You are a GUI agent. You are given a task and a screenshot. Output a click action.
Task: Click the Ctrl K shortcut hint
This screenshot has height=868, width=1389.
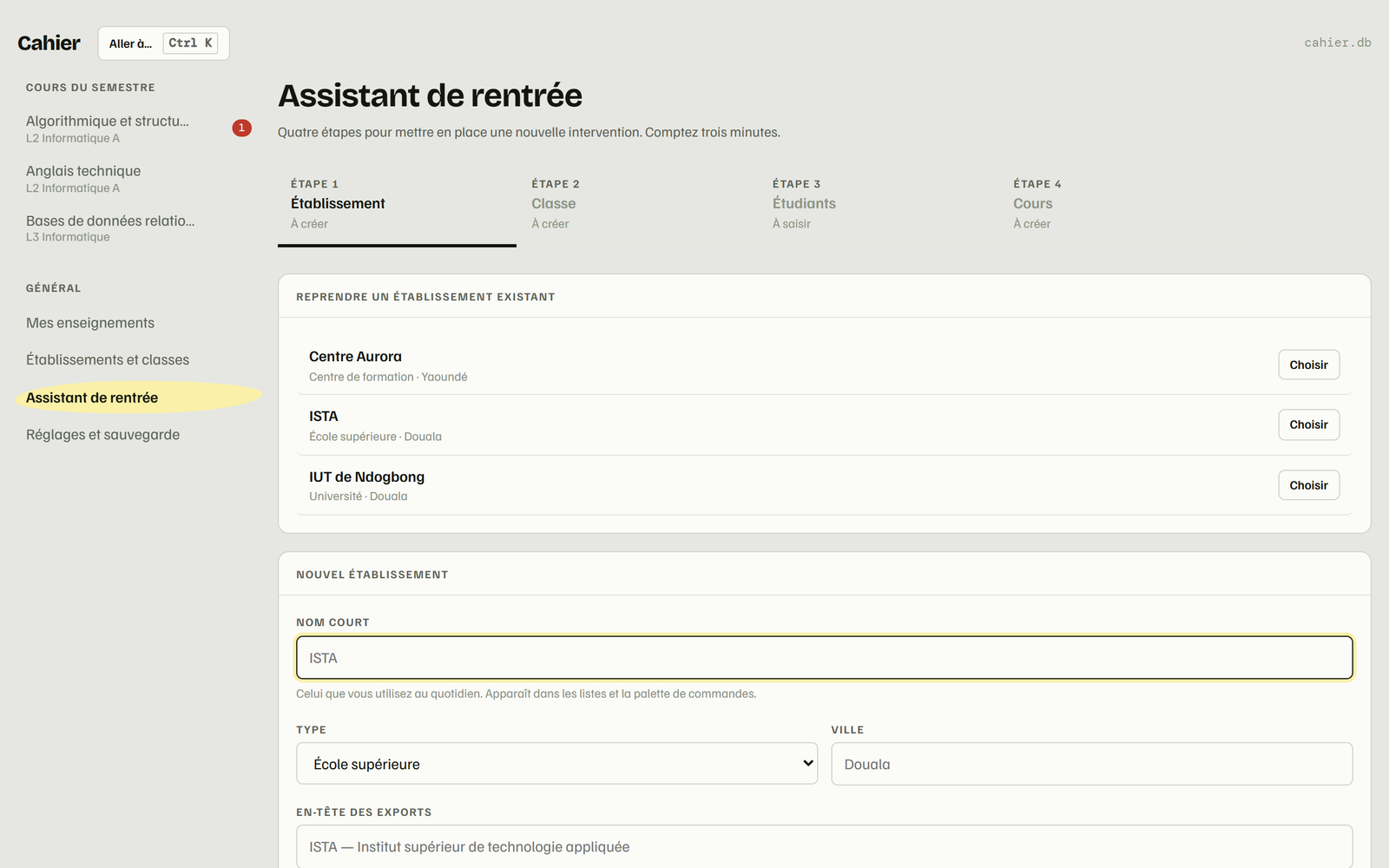pyautogui.click(x=190, y=43)
